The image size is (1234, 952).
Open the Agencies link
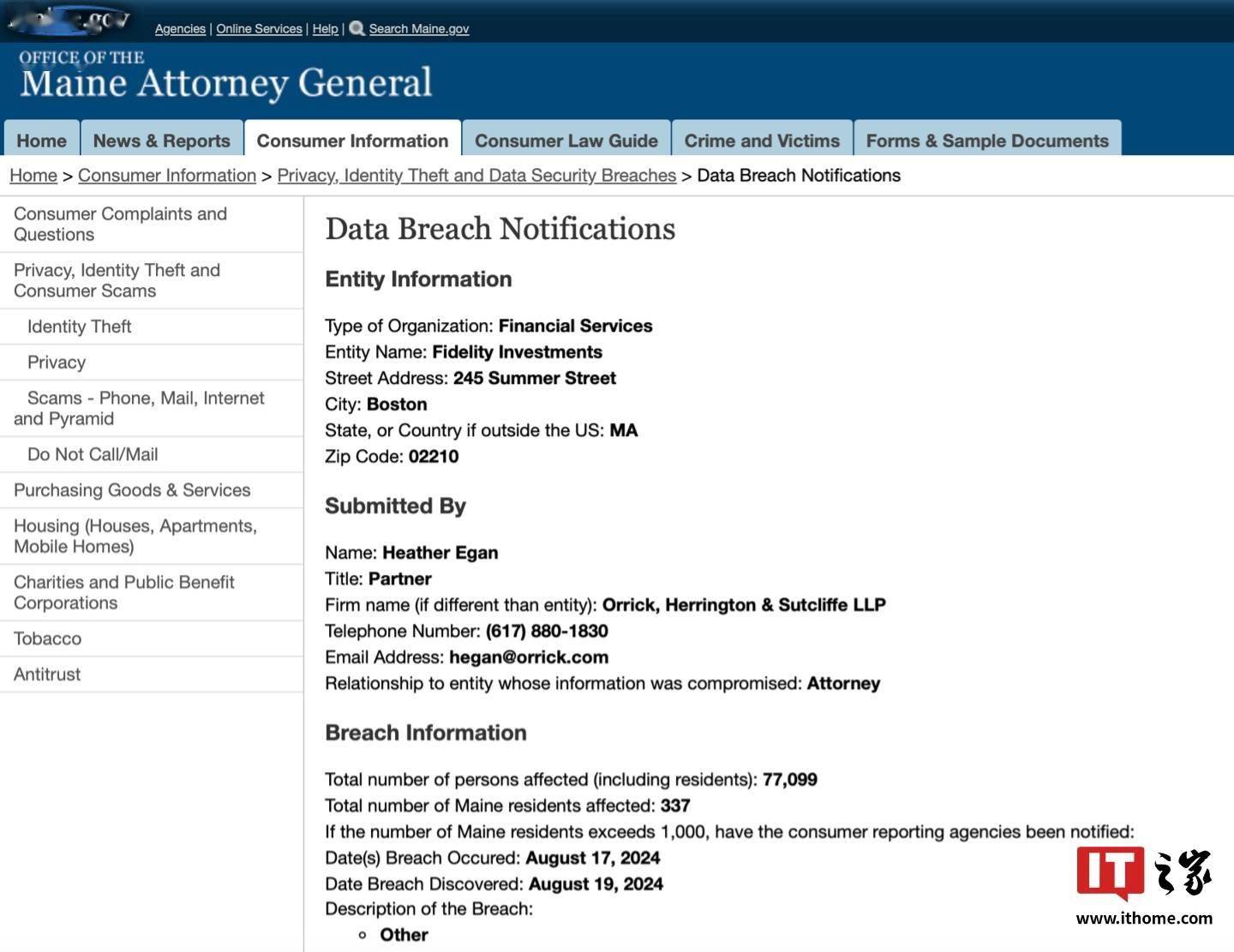[180, 28]
